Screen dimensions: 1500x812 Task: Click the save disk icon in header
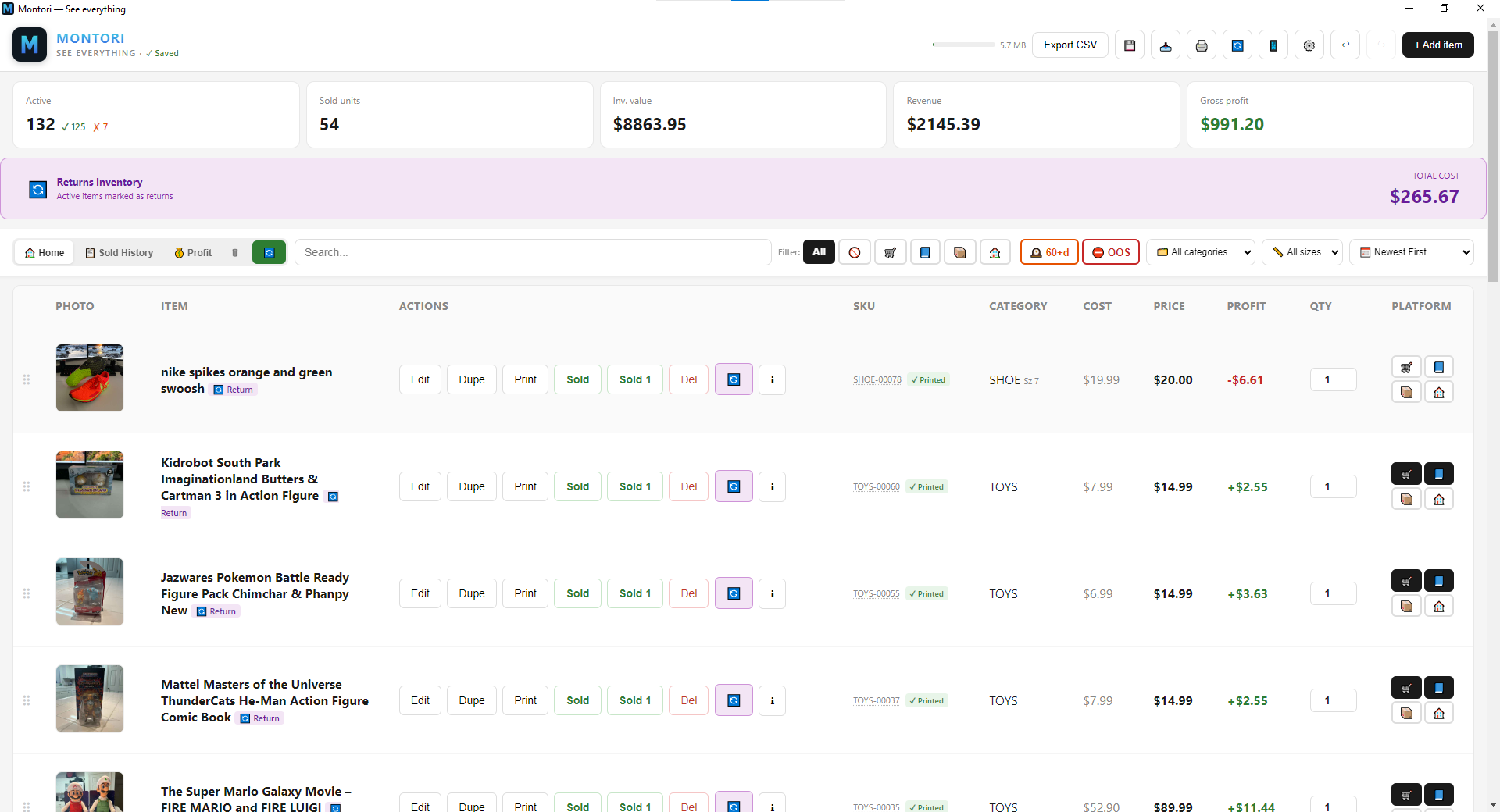pyautogui.click(x=1130, y=45)
